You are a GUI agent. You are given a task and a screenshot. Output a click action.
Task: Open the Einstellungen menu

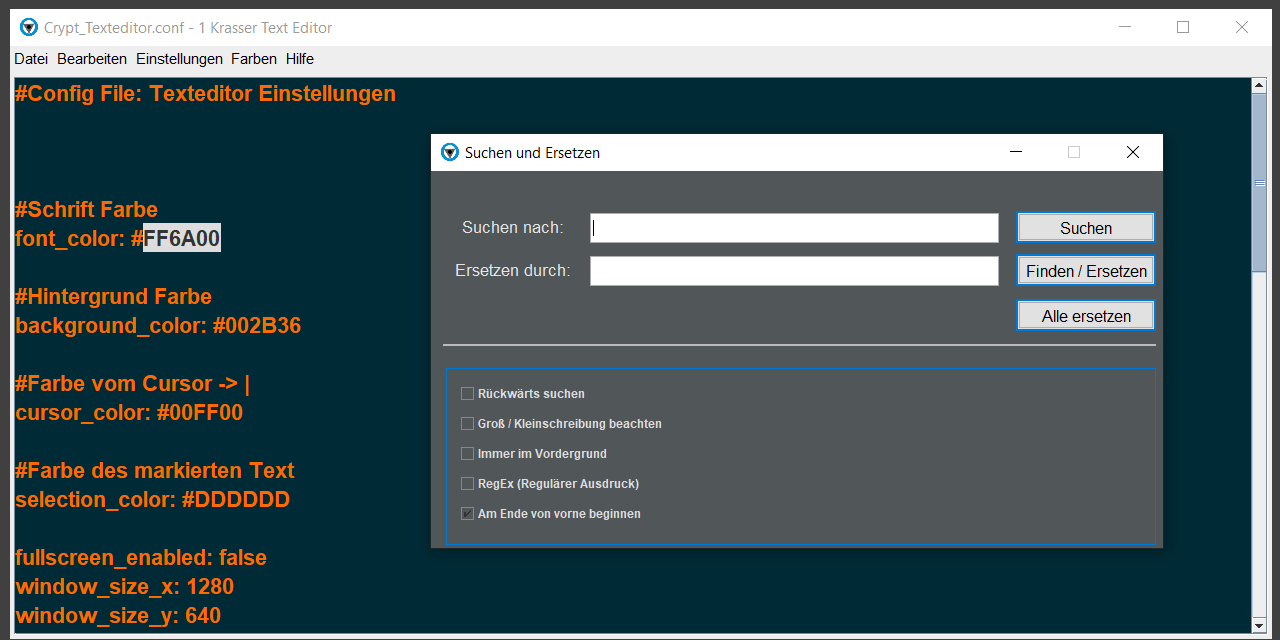tap(179, 59)
